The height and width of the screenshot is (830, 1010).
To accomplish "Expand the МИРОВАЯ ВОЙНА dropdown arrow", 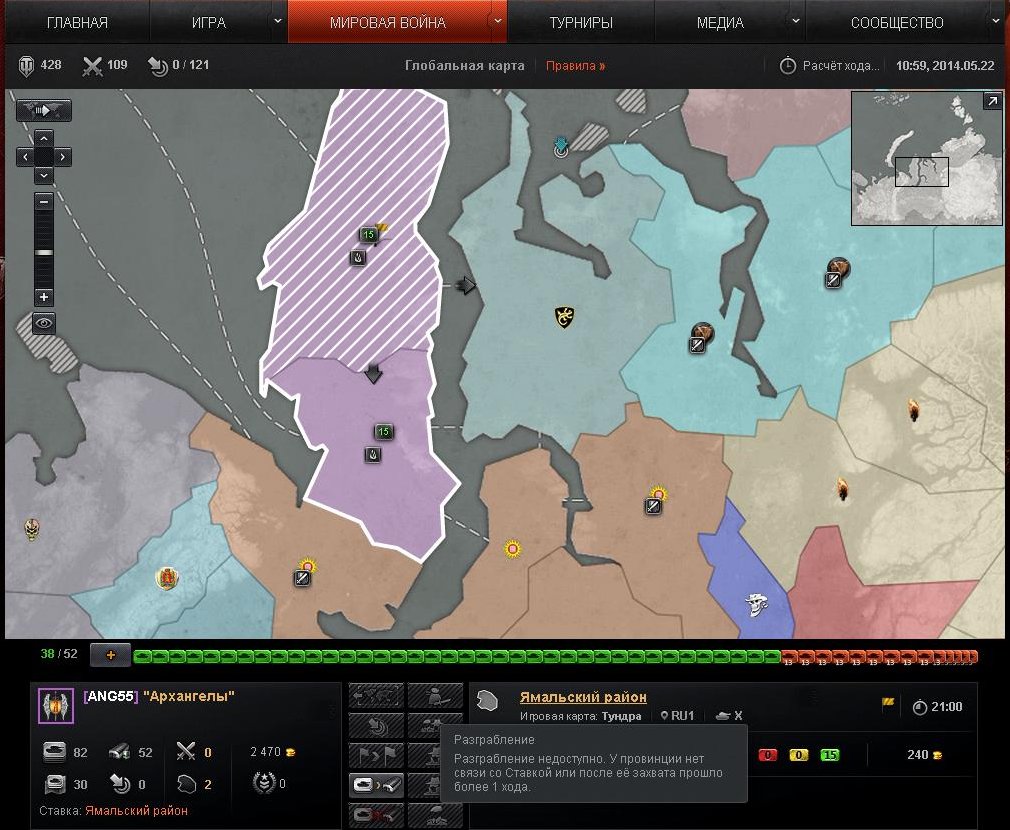I will pos(498,21).
